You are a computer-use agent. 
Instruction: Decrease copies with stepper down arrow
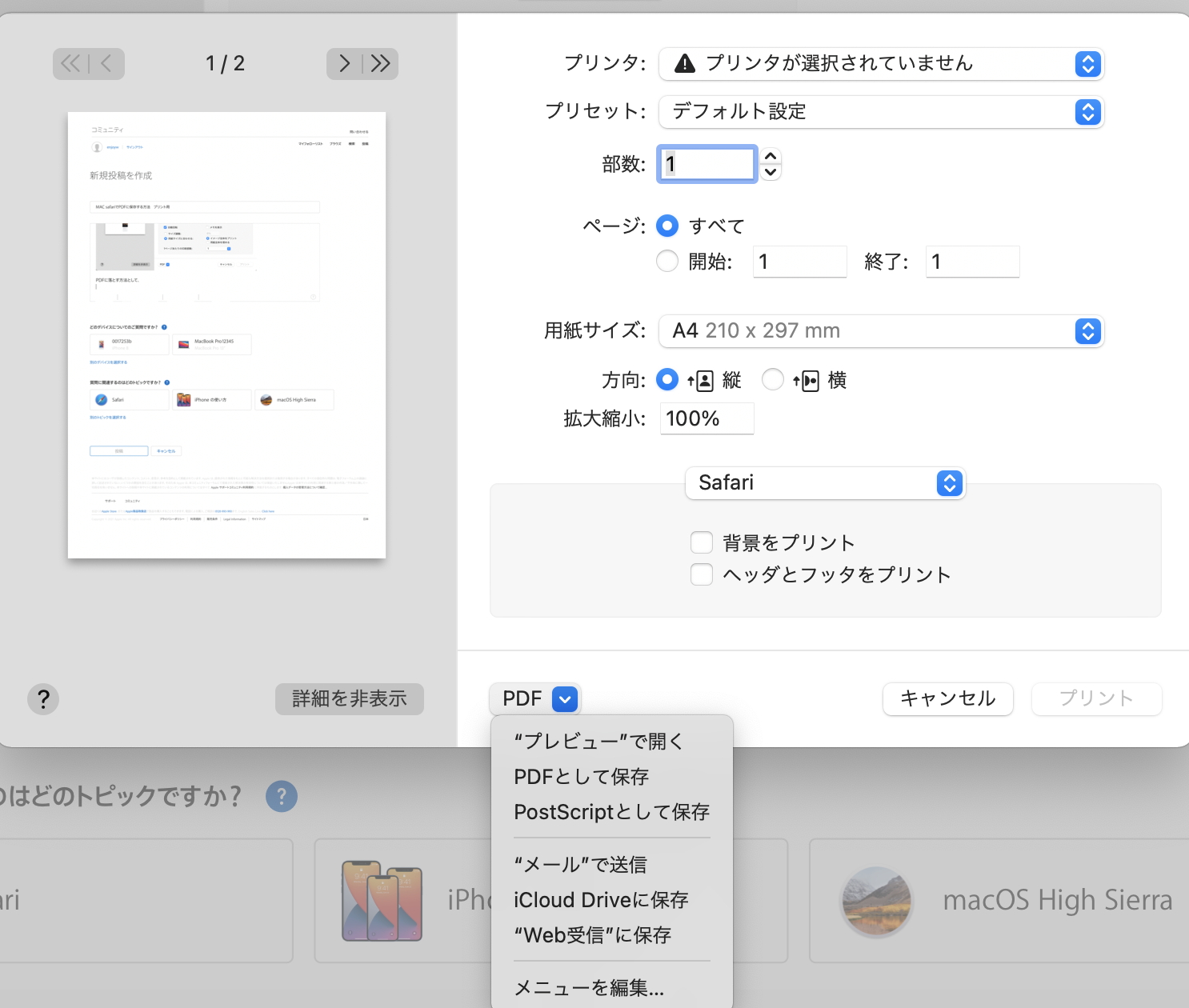click(x=771, y=172)
